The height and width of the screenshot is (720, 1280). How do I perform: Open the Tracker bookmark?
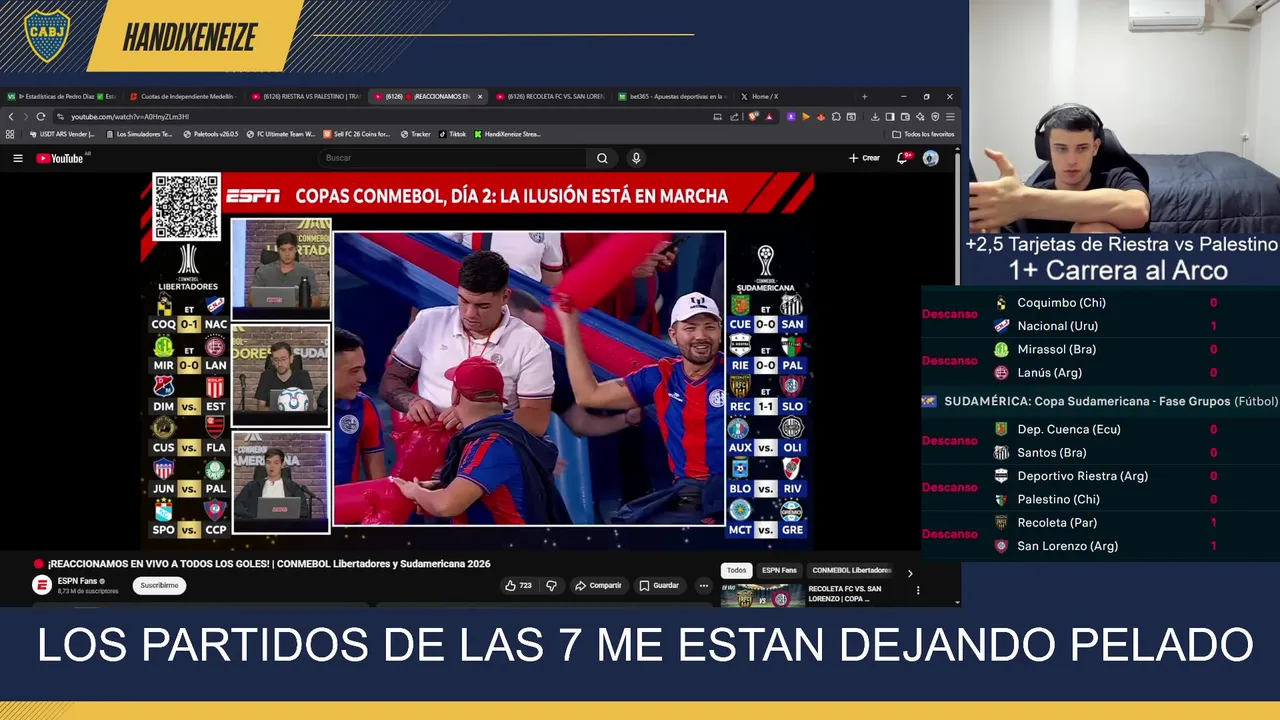pos(416,134)
